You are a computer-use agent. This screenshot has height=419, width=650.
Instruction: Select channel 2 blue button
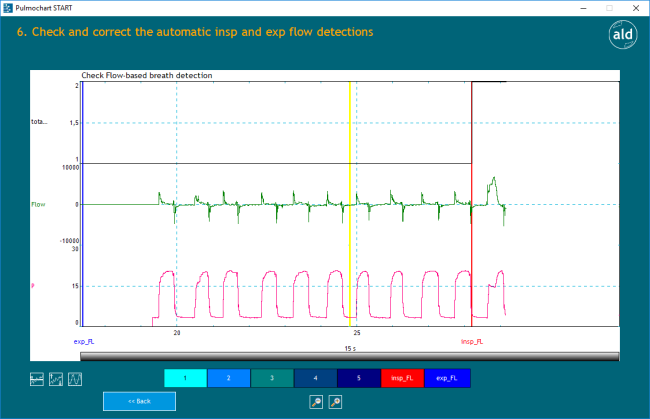[229, 378]
